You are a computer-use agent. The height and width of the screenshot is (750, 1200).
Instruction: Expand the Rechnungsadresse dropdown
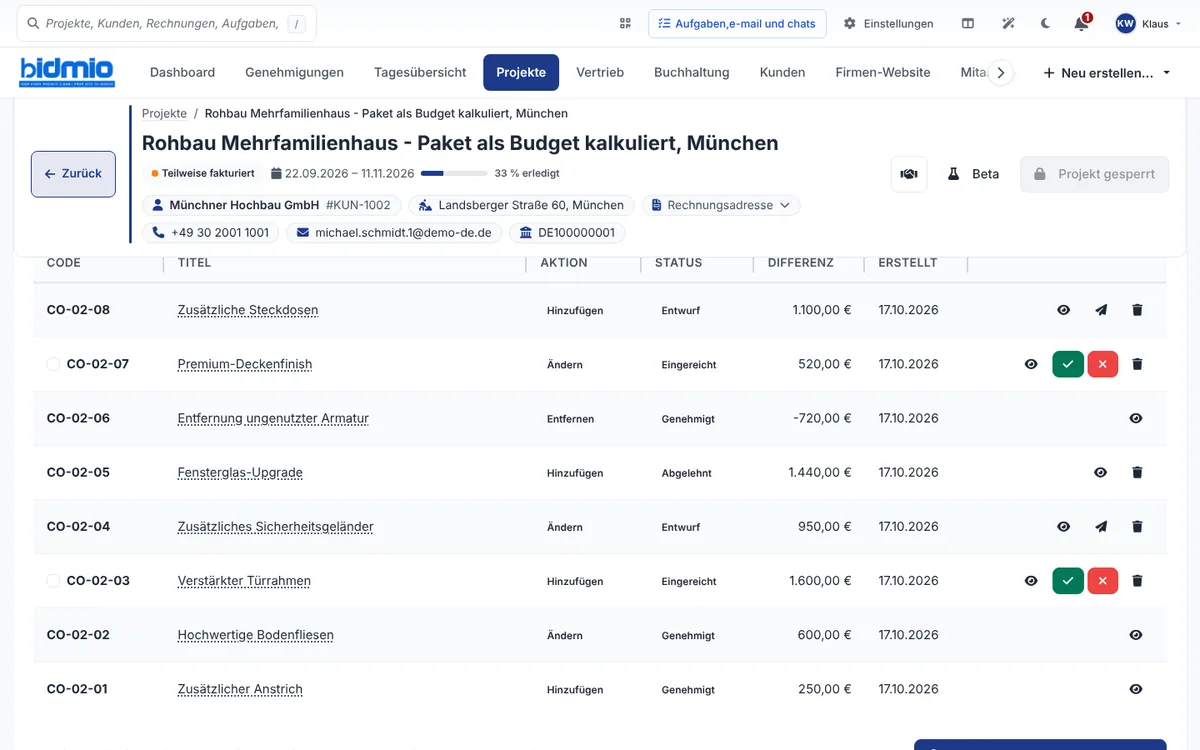(x=720, y=205)
